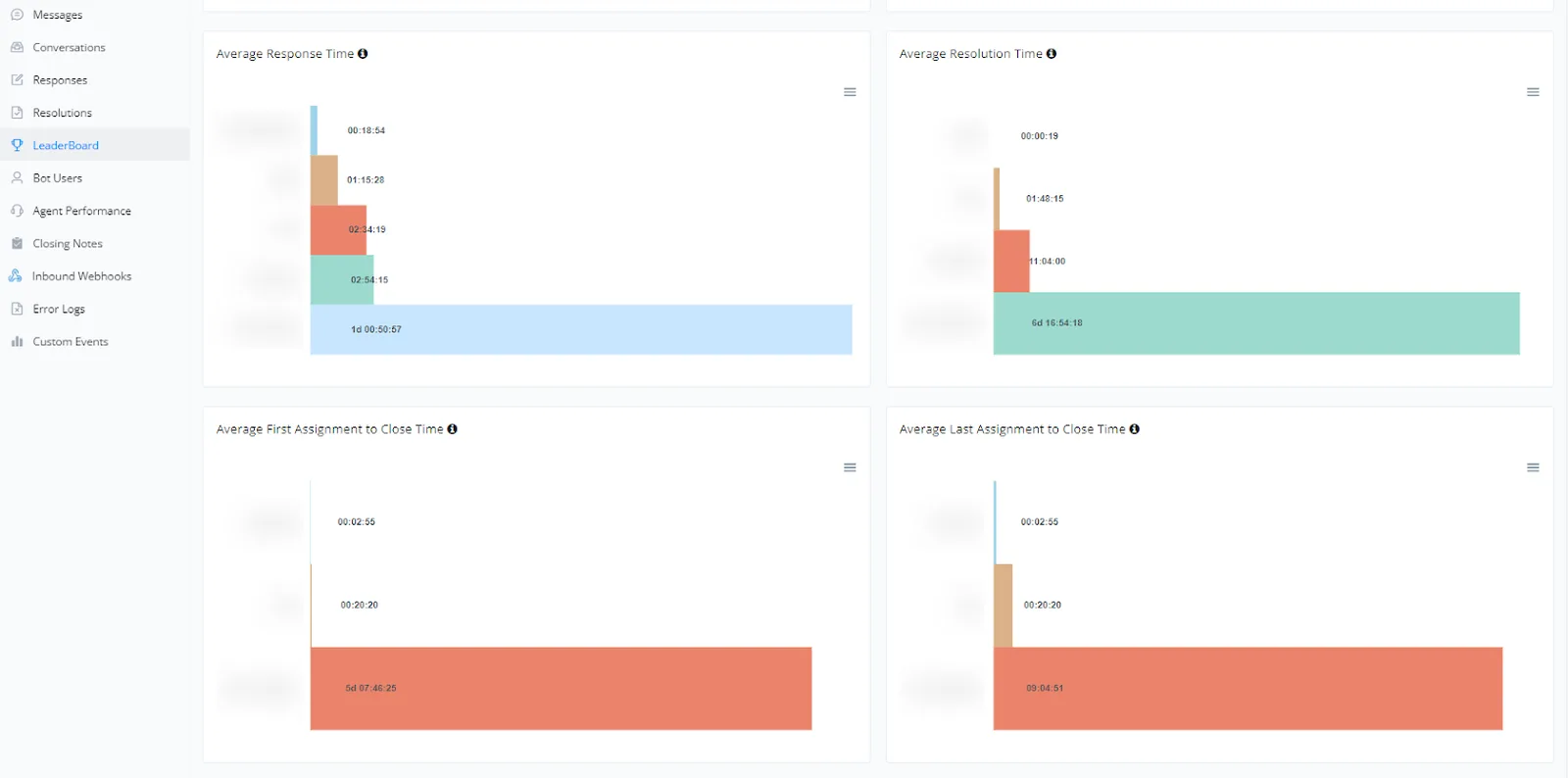This screenshot has width=1568, height=778.
Task: Click info icon beside Average Resolution Time
Action: 1052,54
